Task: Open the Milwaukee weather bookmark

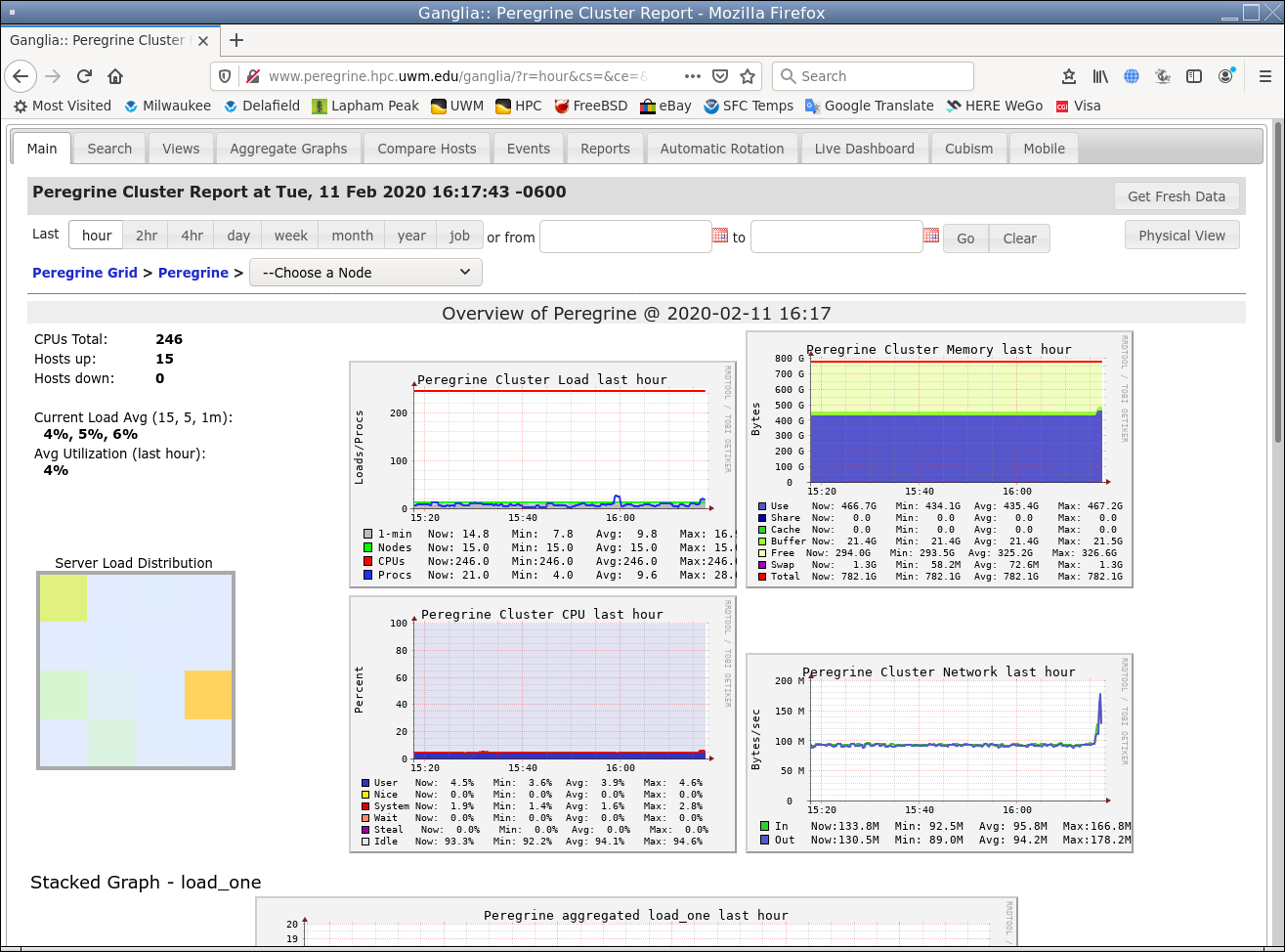Action: point(167,106)
